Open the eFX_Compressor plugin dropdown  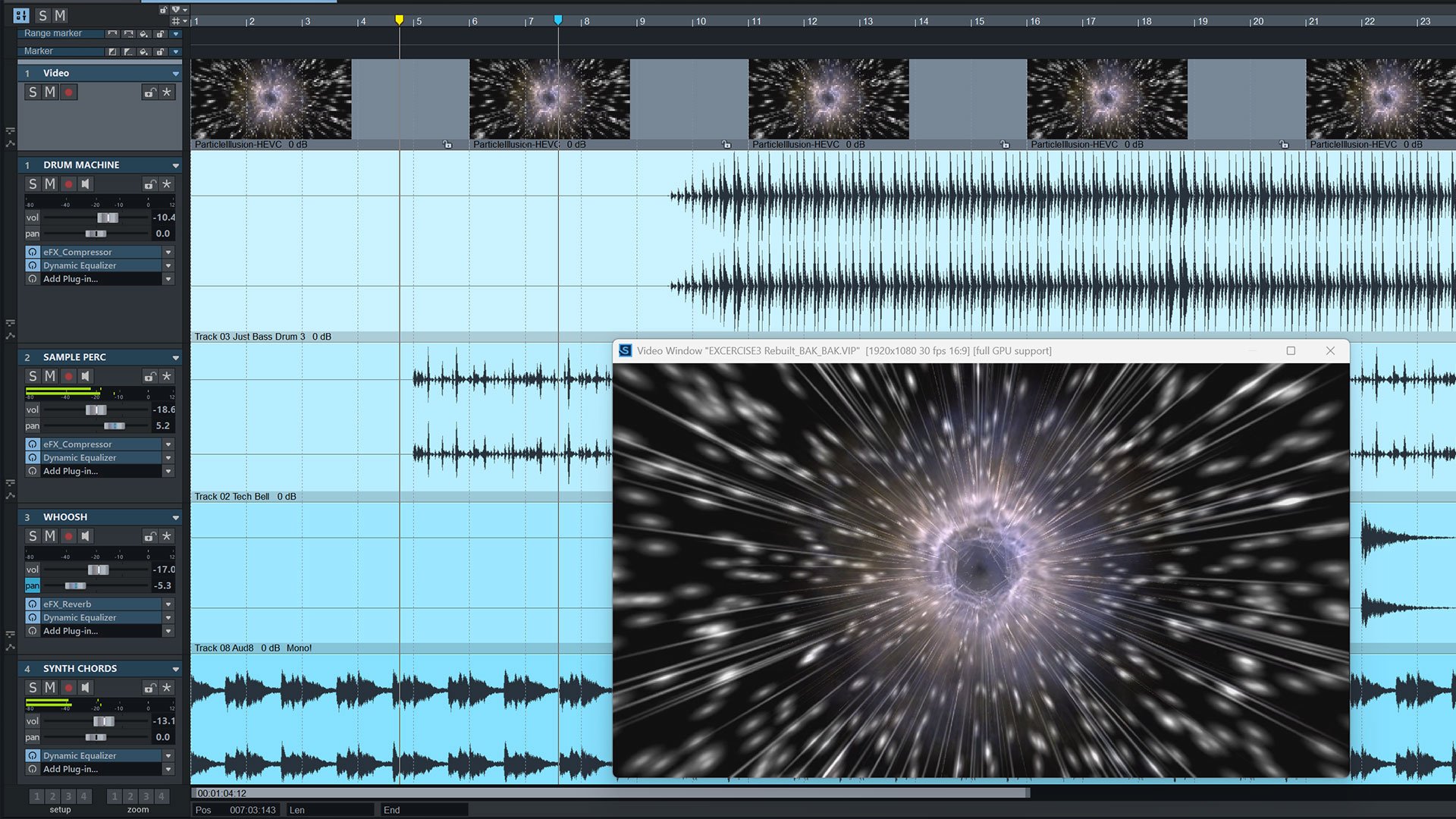[x=169, y=252]
